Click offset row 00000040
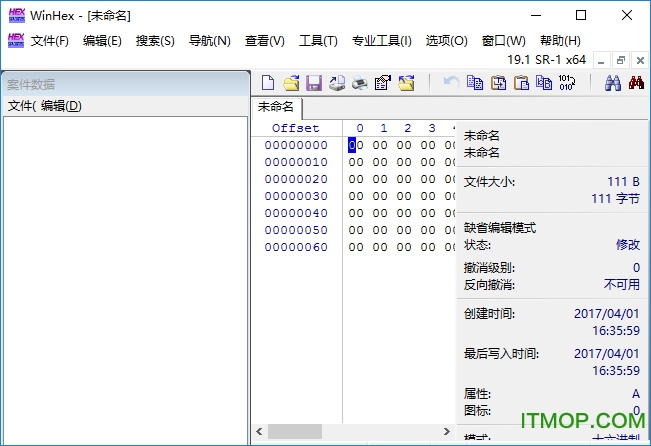This screenshot has width=651, height=446. 296,213
